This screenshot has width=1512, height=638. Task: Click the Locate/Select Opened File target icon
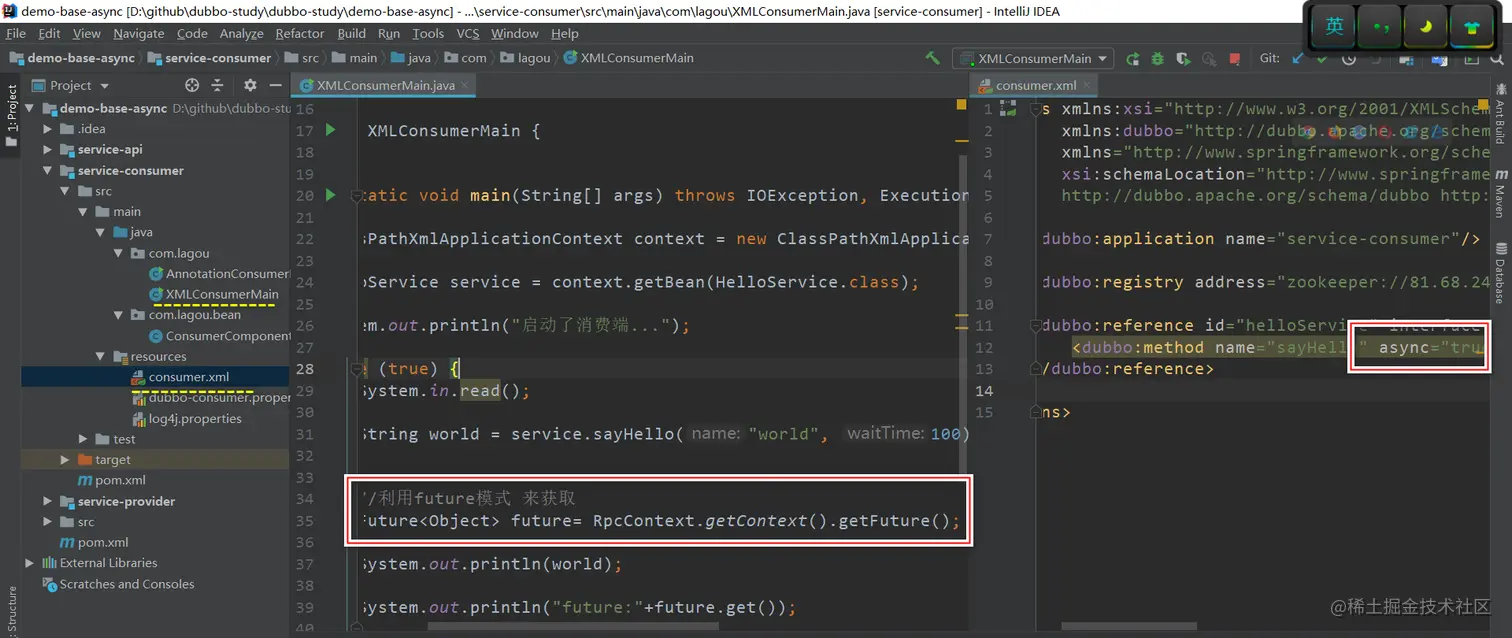192,86
